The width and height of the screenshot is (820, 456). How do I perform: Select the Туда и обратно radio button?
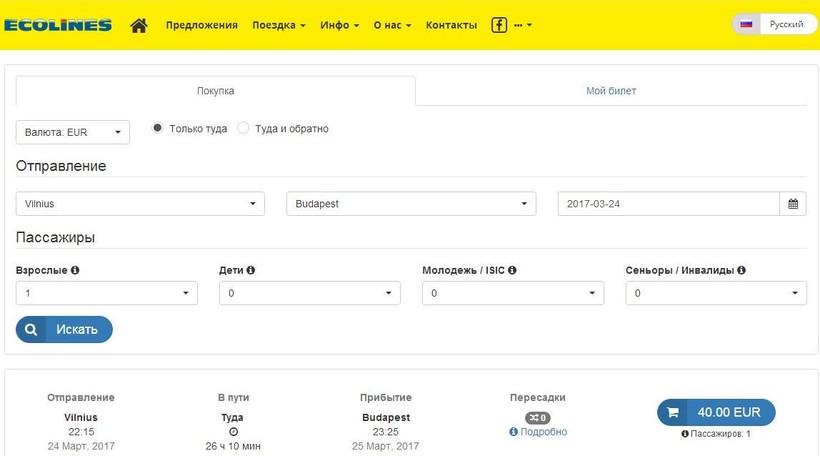click(x=243, y=128)
